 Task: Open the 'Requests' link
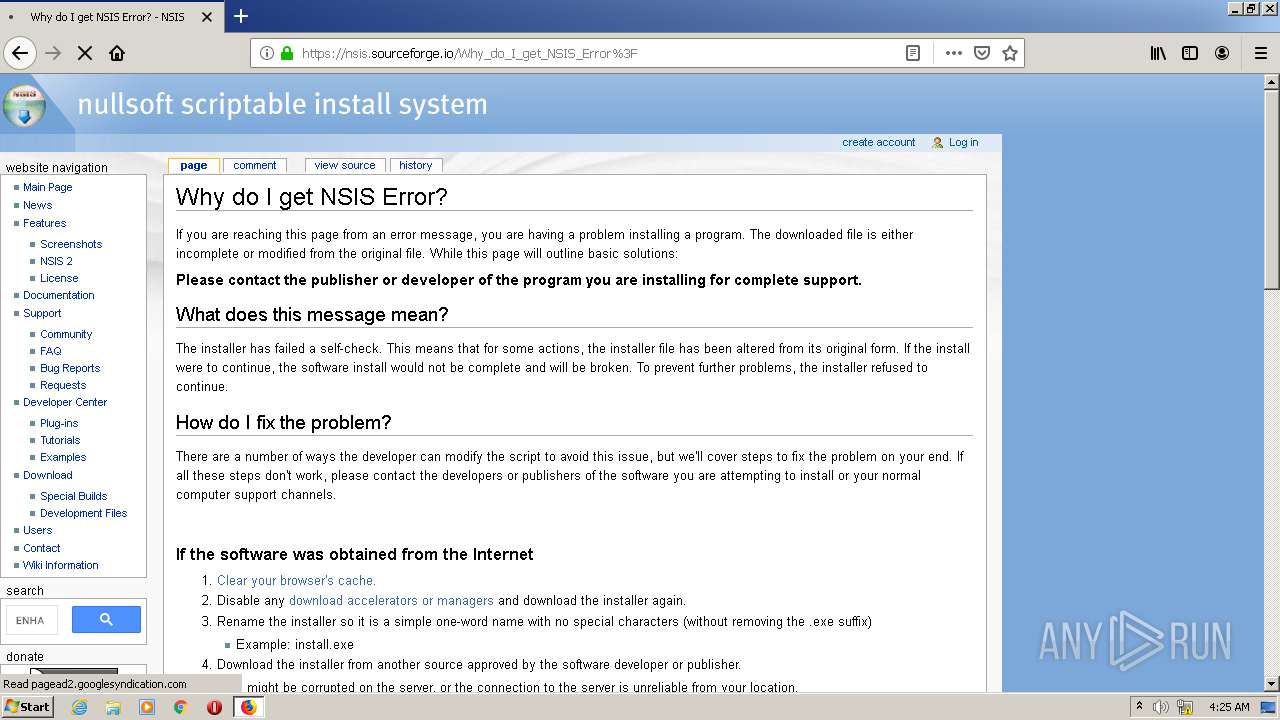pos(63,385)
